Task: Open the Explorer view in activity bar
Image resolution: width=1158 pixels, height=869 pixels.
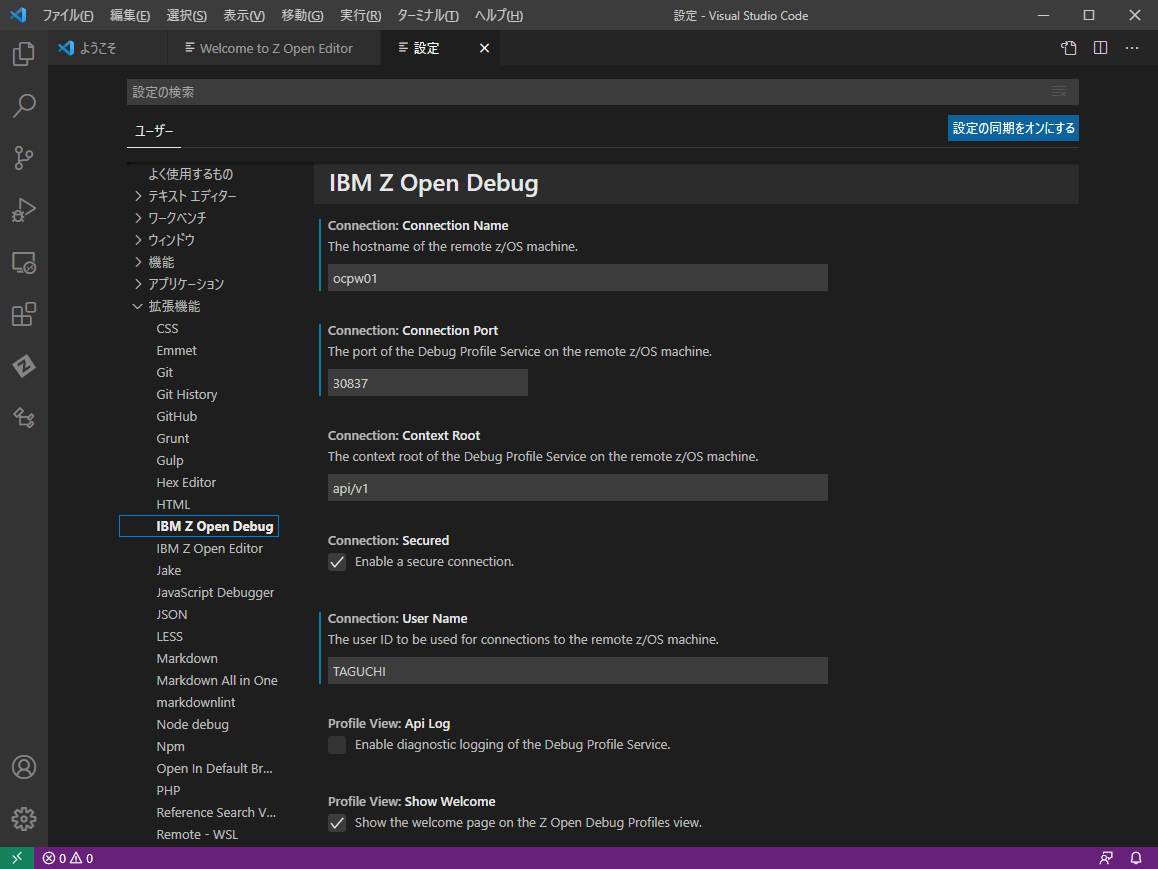Action: [x=24, y=54]
